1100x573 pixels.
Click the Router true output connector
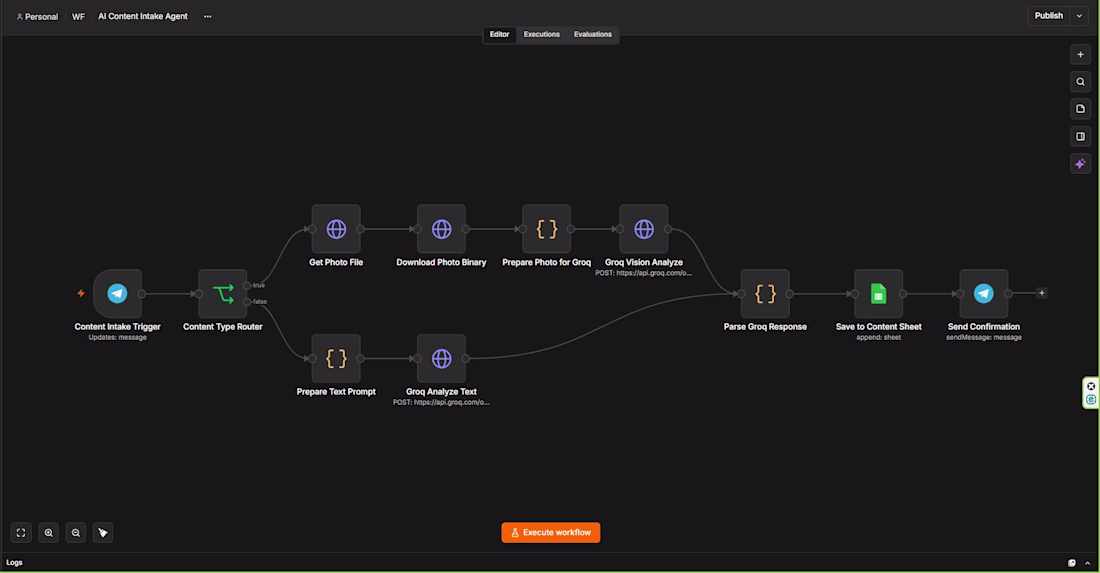pyautogui.click(x=247, y=285)
